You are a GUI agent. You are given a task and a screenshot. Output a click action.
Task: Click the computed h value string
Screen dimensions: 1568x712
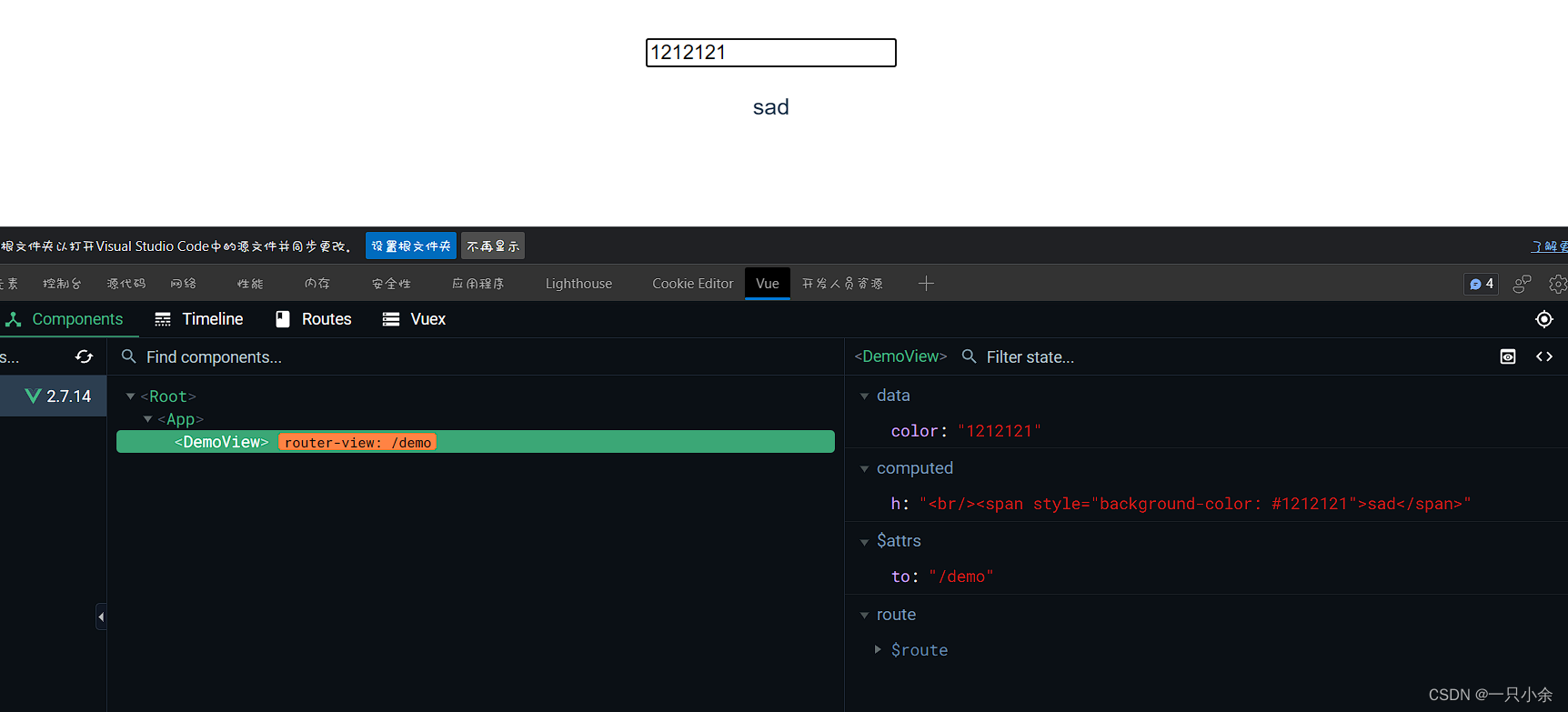[1195, 504]
